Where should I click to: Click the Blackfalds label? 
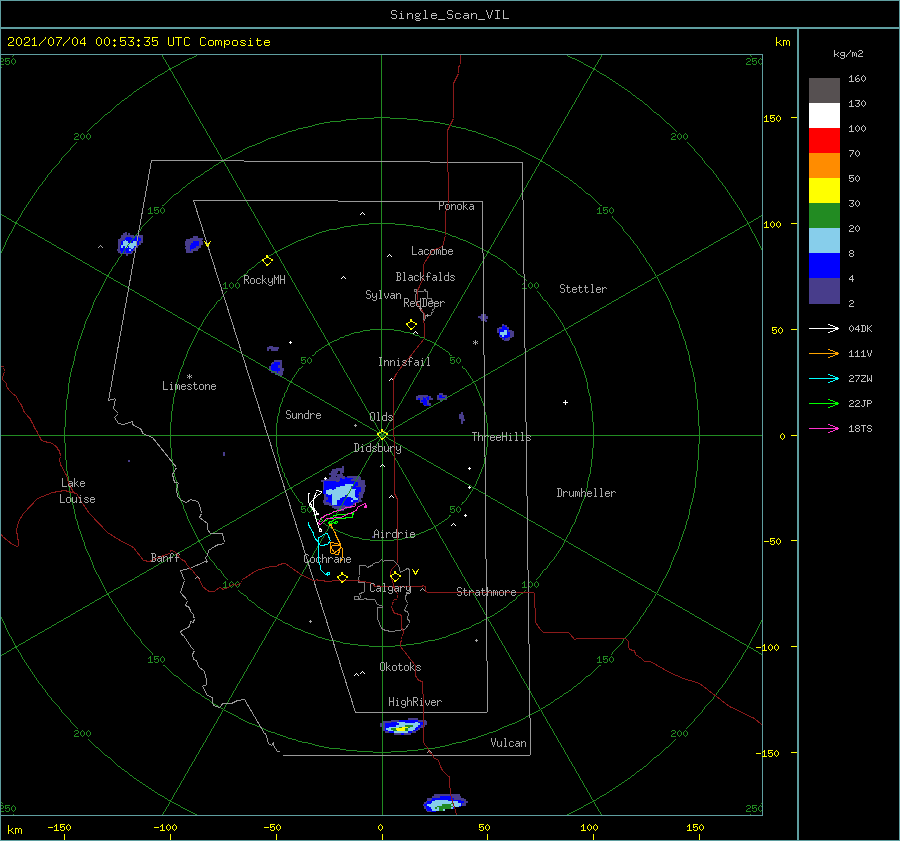pos(425,277)
